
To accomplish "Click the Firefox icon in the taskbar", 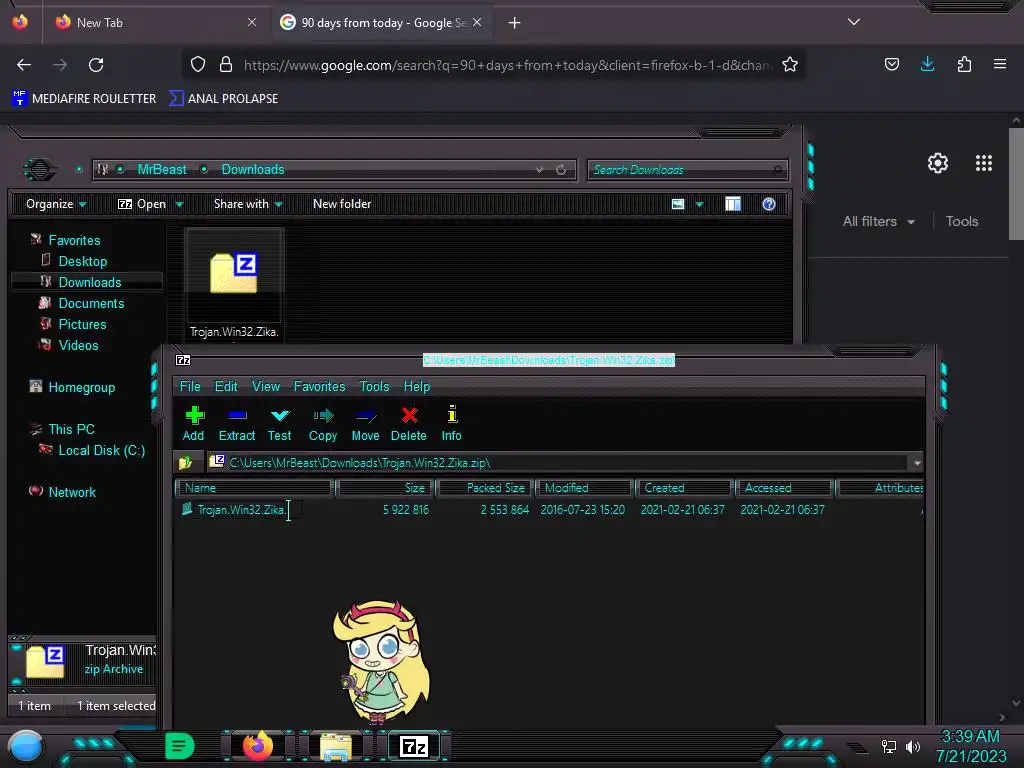I will click(257, 745).
